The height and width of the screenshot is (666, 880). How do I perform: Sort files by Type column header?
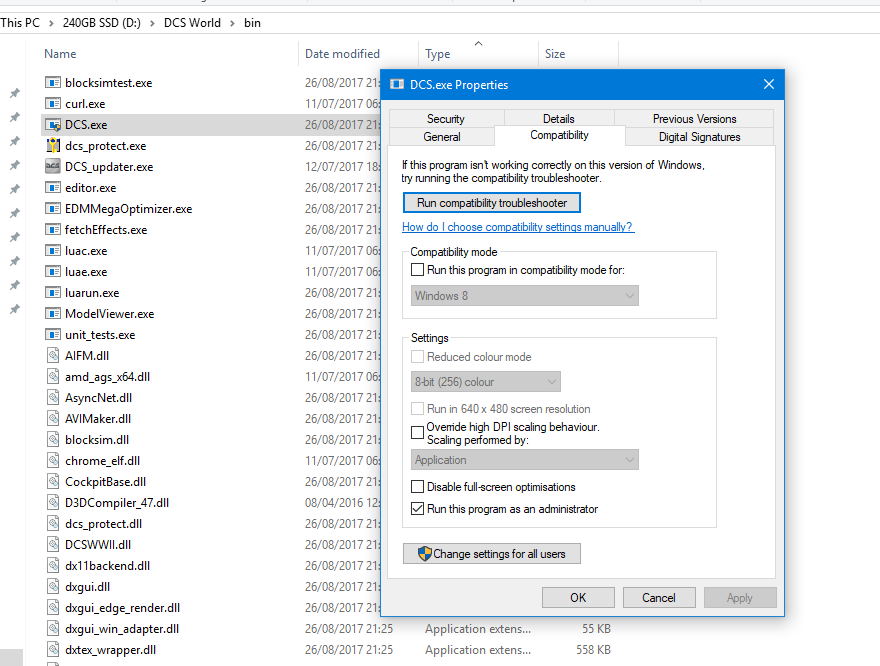tap(438, 54)
